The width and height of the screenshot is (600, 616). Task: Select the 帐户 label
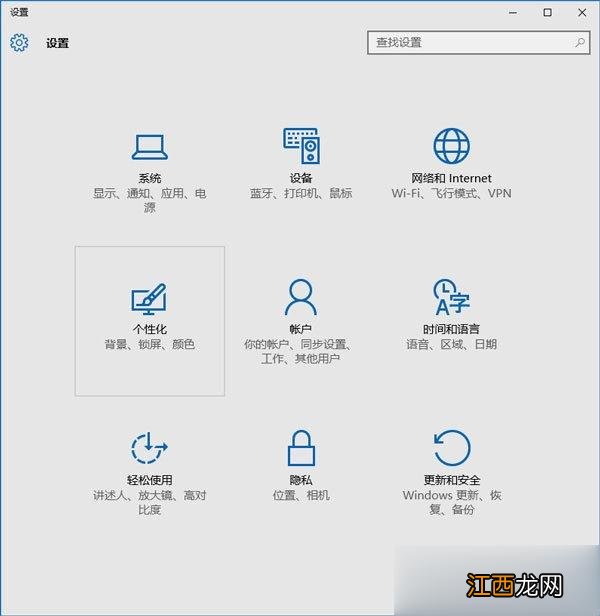301,329
